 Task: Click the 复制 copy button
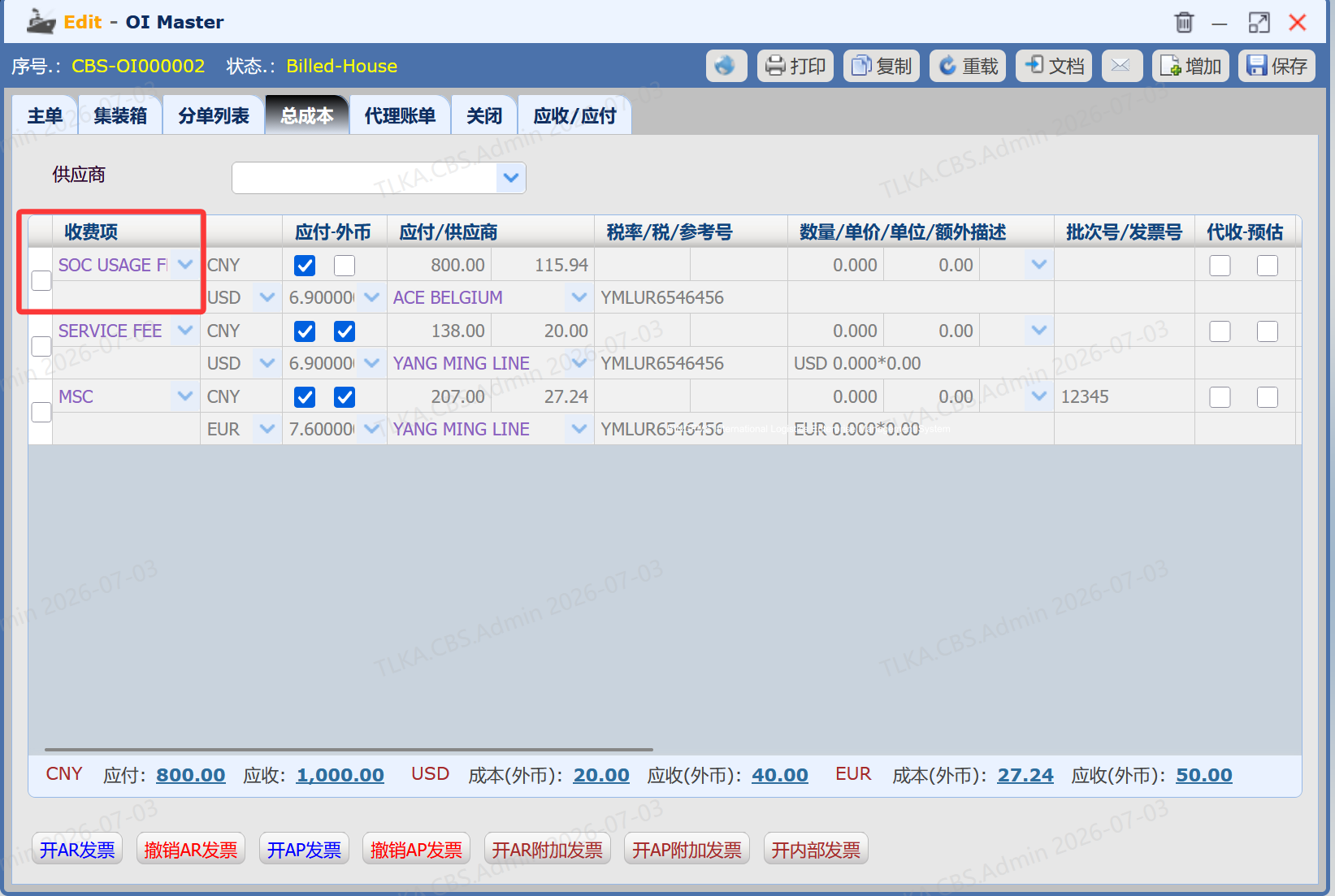pos(882,66)
